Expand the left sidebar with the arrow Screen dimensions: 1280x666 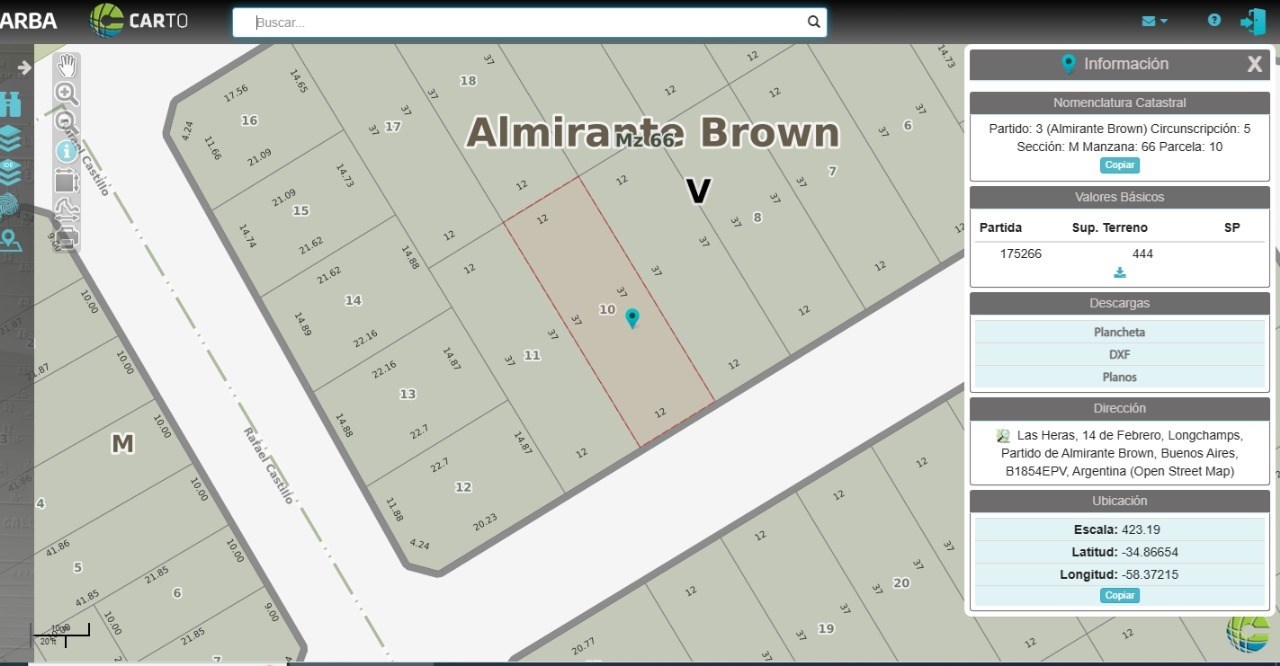tap(24, 68)
